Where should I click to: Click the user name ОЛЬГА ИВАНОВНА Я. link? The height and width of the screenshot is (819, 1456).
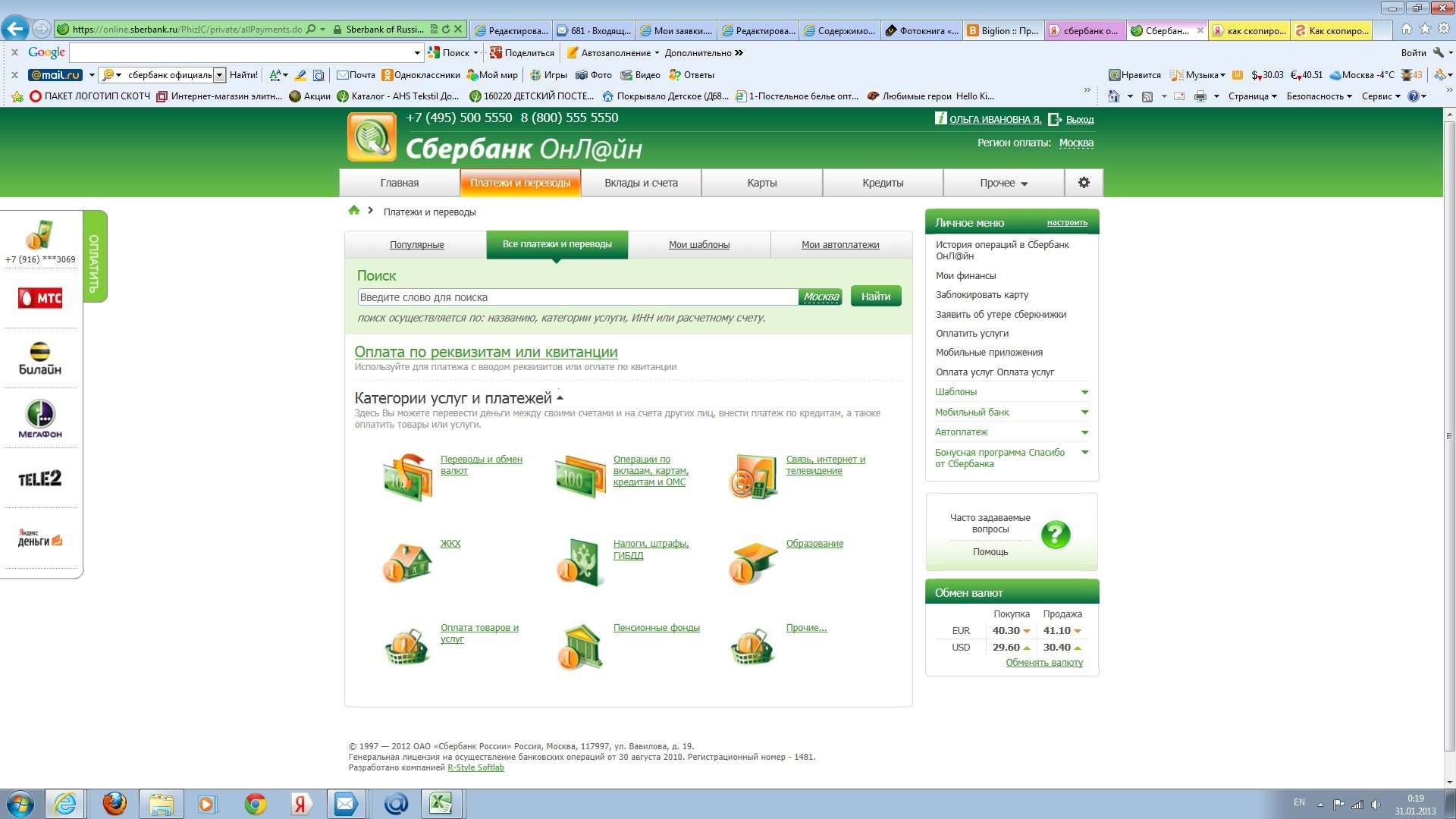click(x=995, y=120)
